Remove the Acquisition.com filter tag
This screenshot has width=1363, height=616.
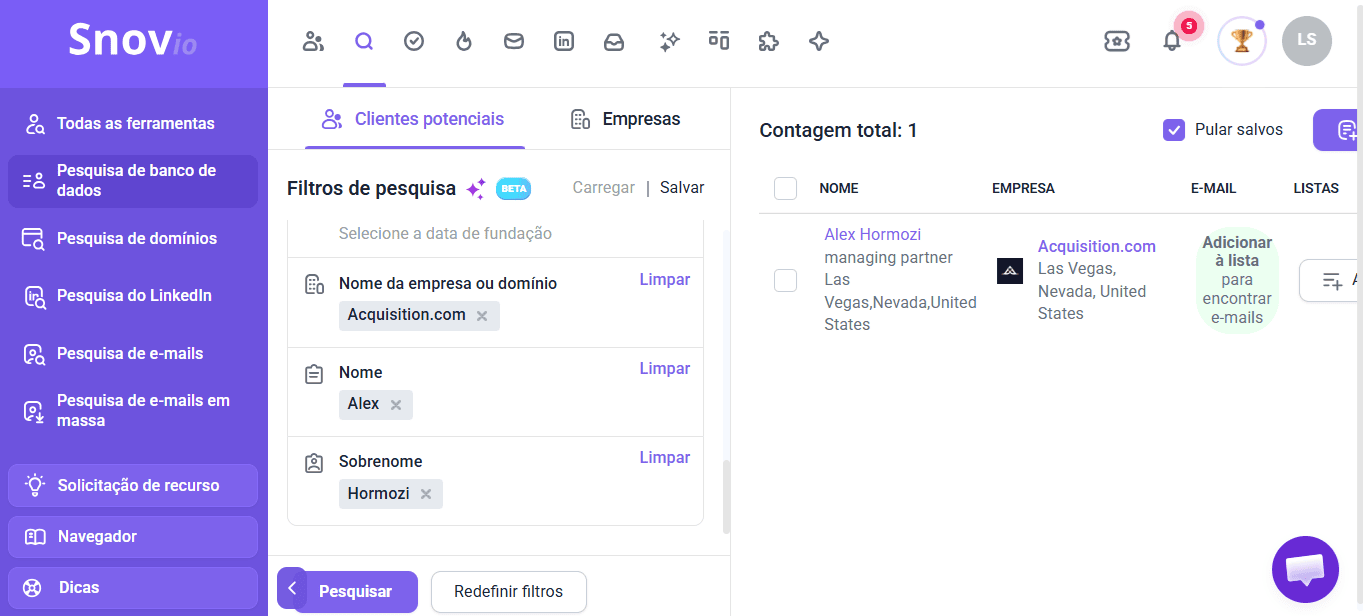[x=482, y=316]
